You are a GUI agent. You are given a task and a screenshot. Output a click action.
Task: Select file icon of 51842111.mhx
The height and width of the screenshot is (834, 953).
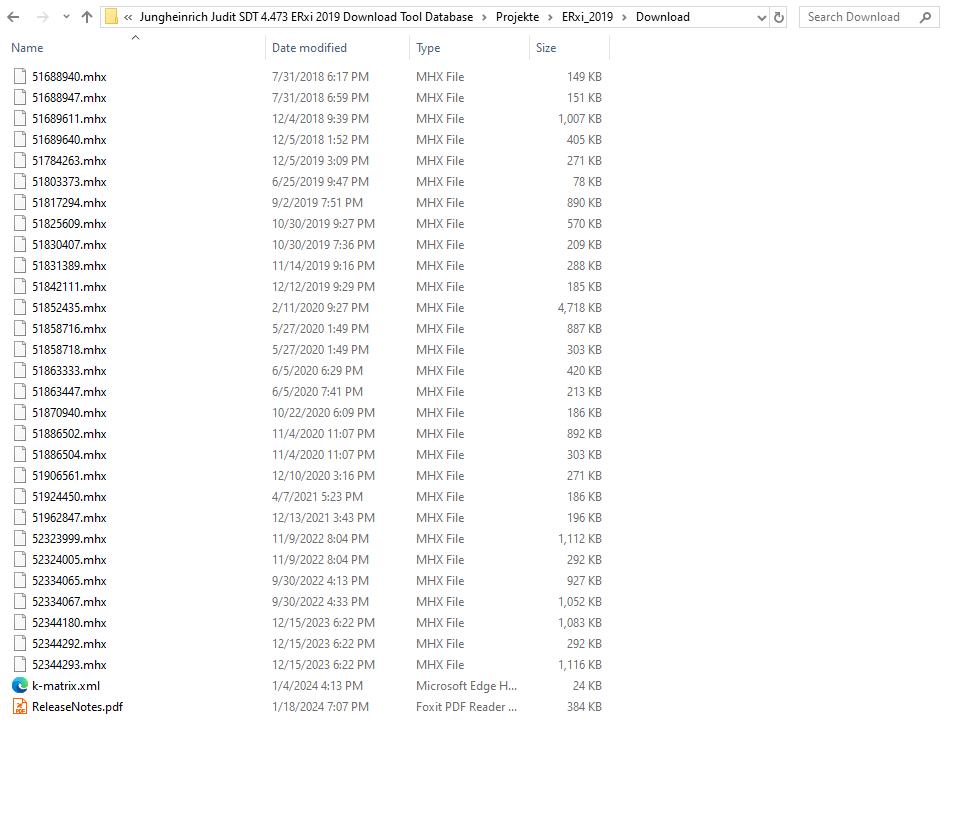(x=20, y=286)
